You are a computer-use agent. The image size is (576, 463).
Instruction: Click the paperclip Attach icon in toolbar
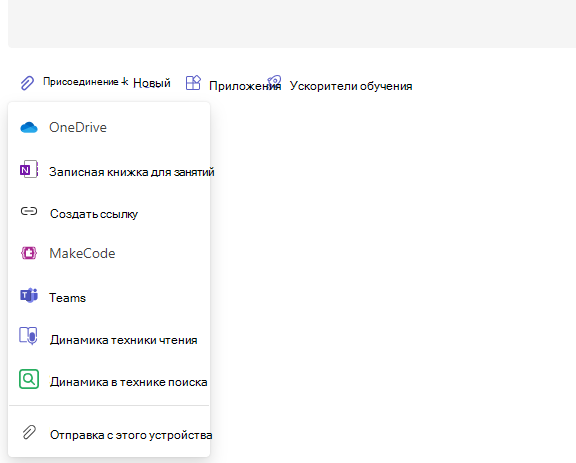27,83
